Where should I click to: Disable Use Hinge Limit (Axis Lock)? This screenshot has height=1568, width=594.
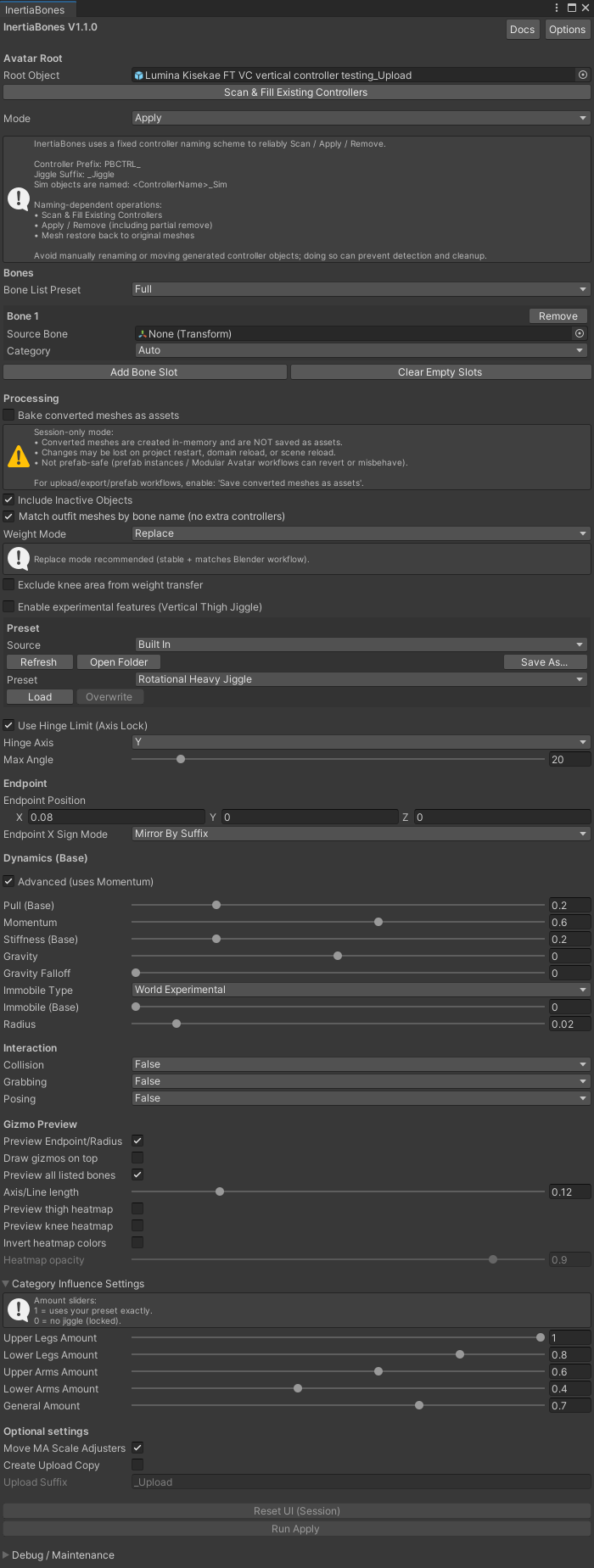[x=8, y=725]
